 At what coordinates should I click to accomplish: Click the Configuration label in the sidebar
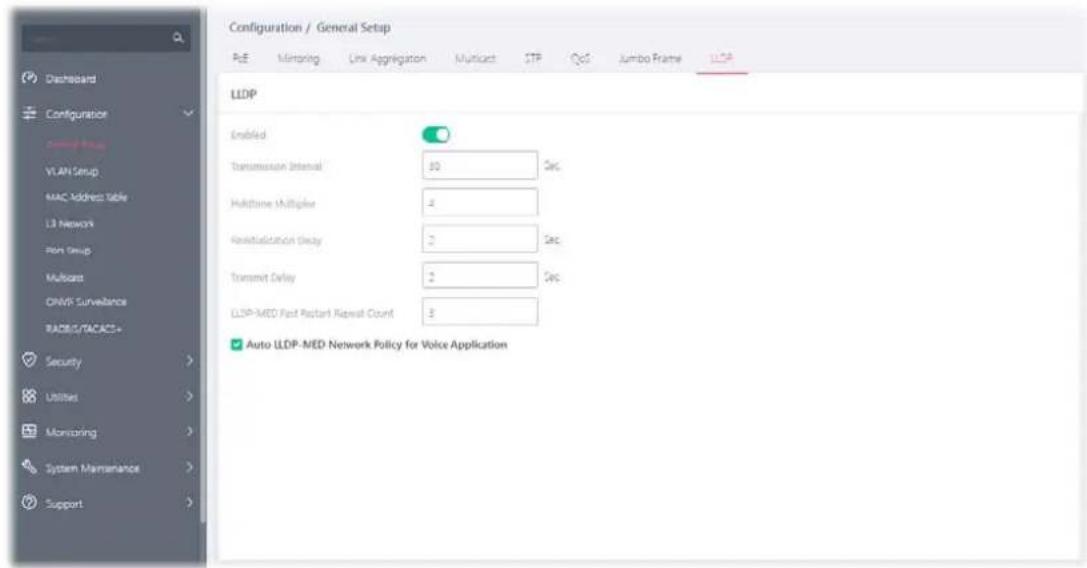76,114
